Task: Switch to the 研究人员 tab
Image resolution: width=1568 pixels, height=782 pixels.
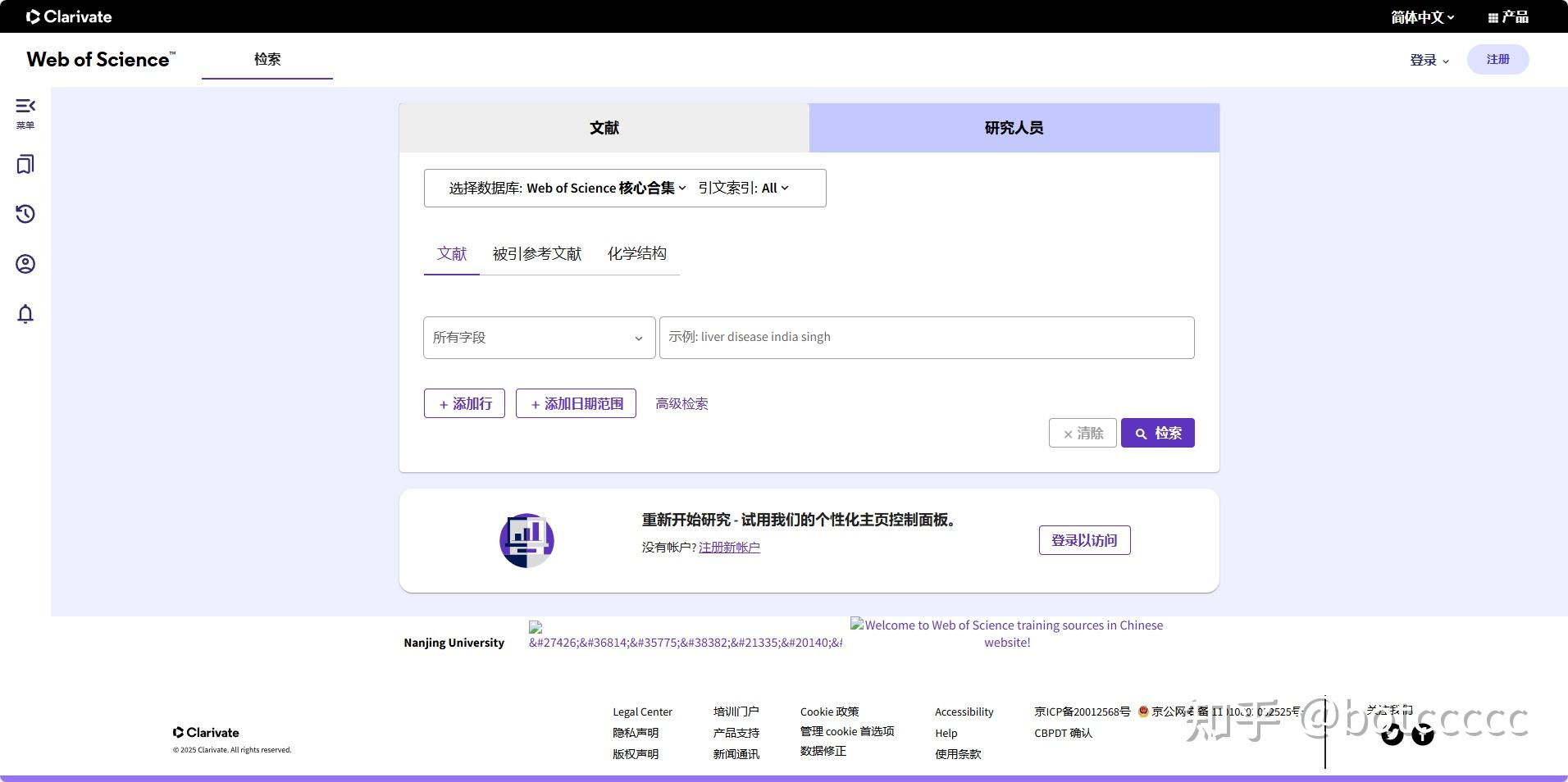Action: (x=1014, y=128)
